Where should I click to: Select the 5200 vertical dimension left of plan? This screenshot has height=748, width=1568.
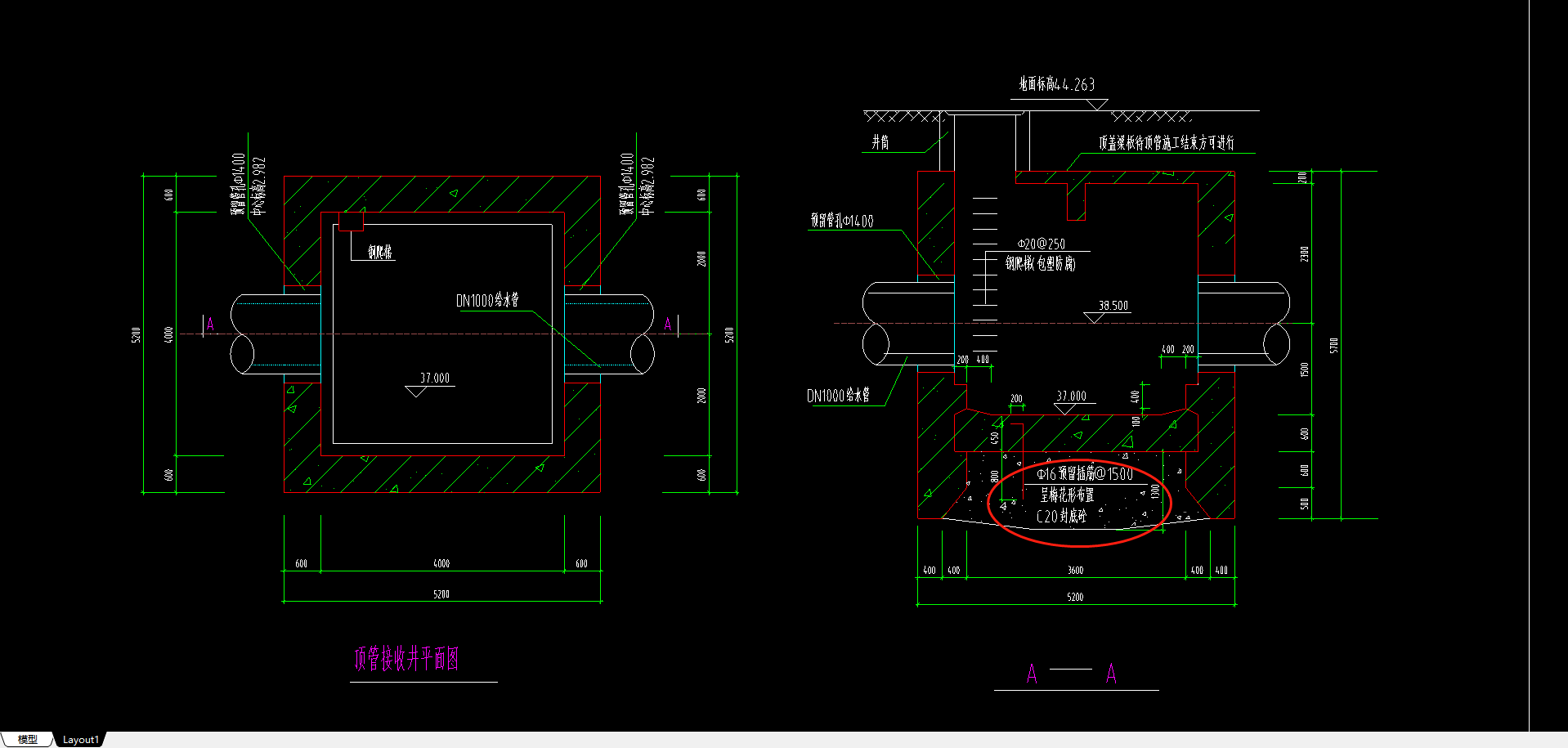point(136,334)
